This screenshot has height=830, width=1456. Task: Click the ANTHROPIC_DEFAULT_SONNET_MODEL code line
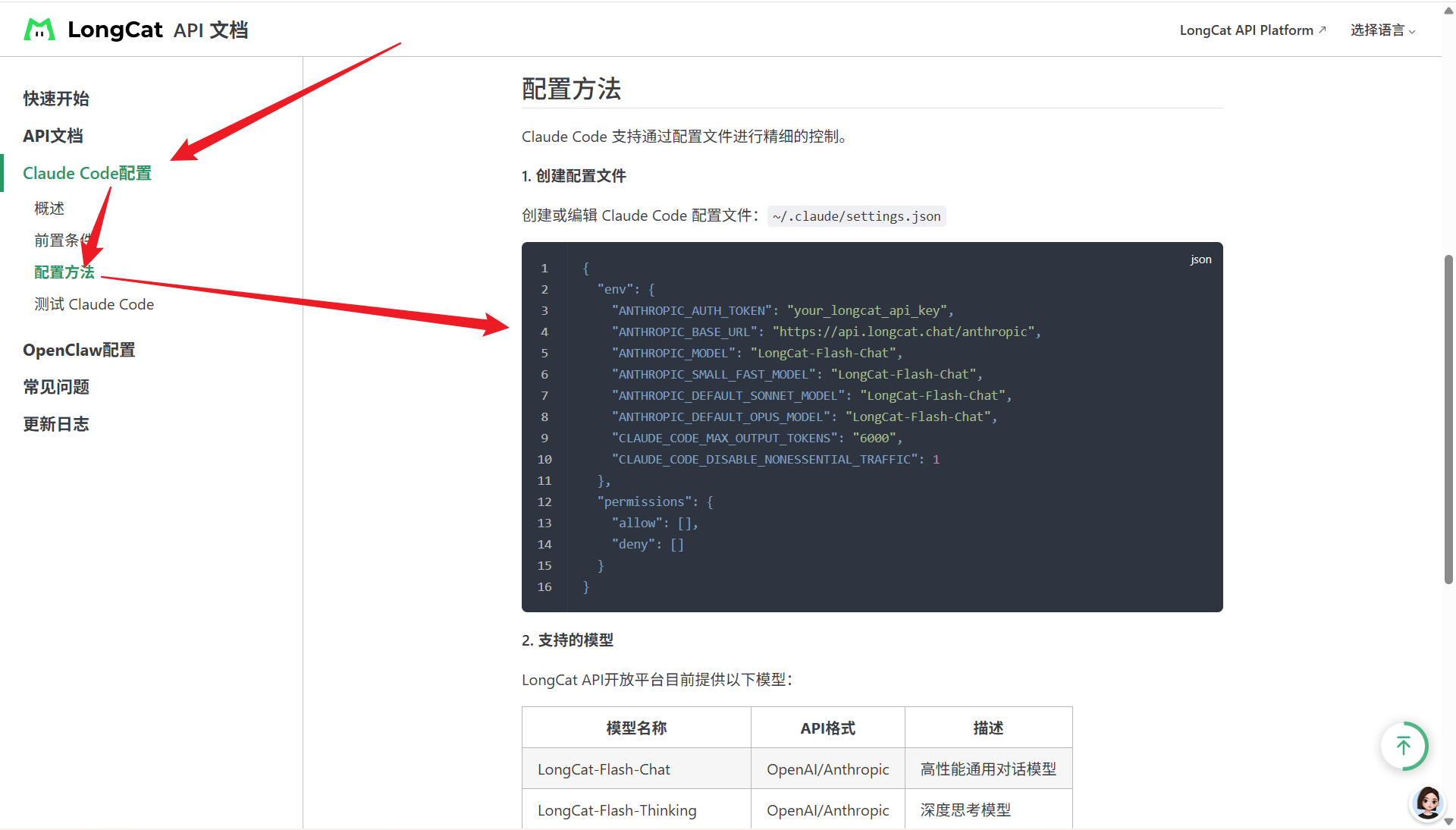tap(811, 395)
